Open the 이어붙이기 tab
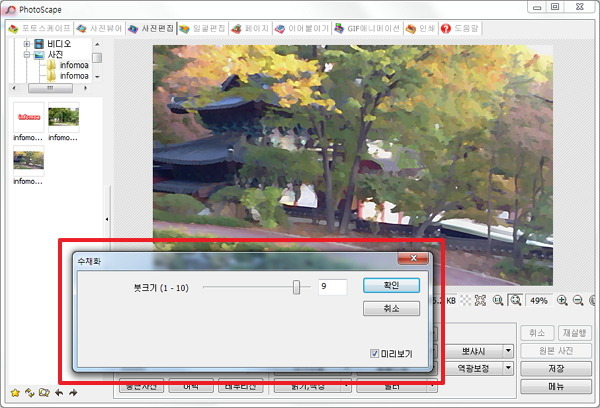 302,28
